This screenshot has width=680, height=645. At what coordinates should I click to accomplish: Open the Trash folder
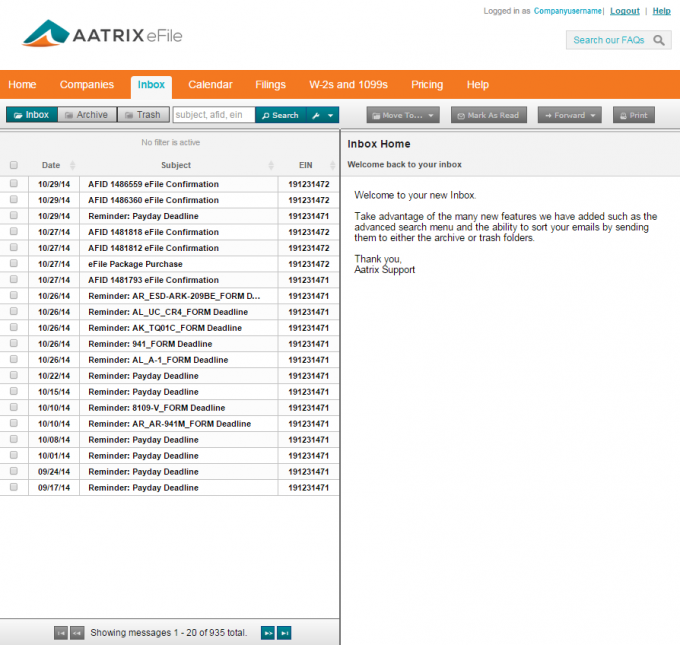[143, 115]
